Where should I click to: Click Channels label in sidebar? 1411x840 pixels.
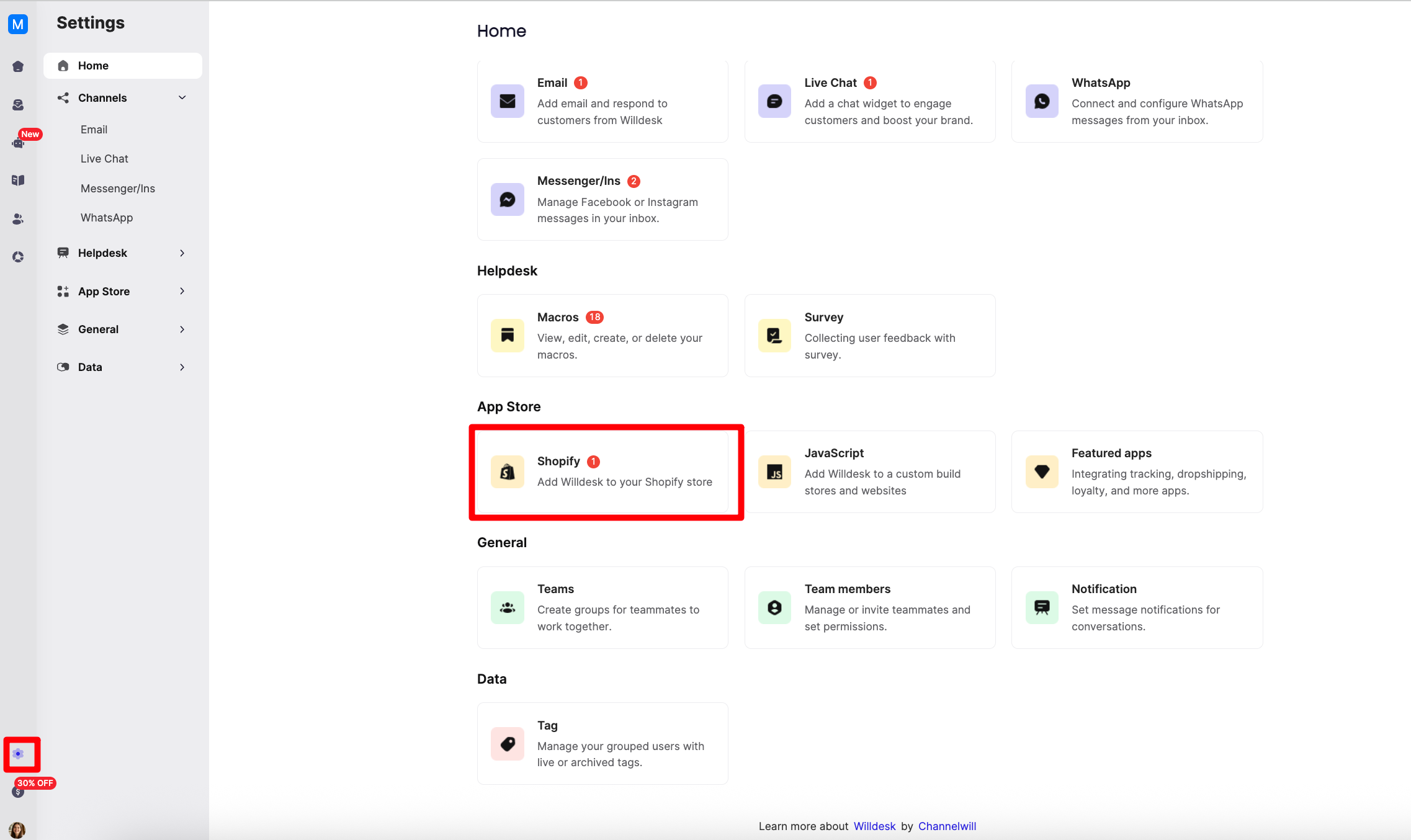(102, 98)
